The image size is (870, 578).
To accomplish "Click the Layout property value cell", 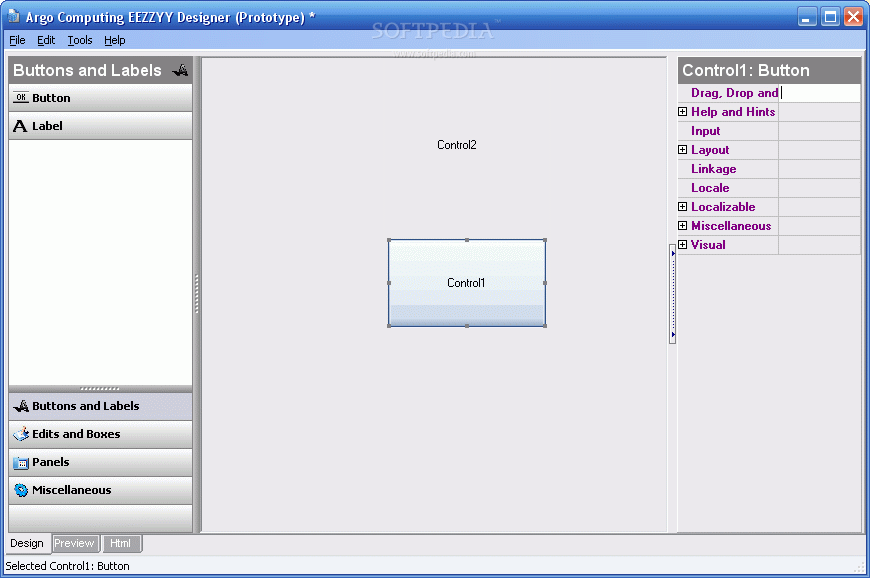I will pos(820,150).
